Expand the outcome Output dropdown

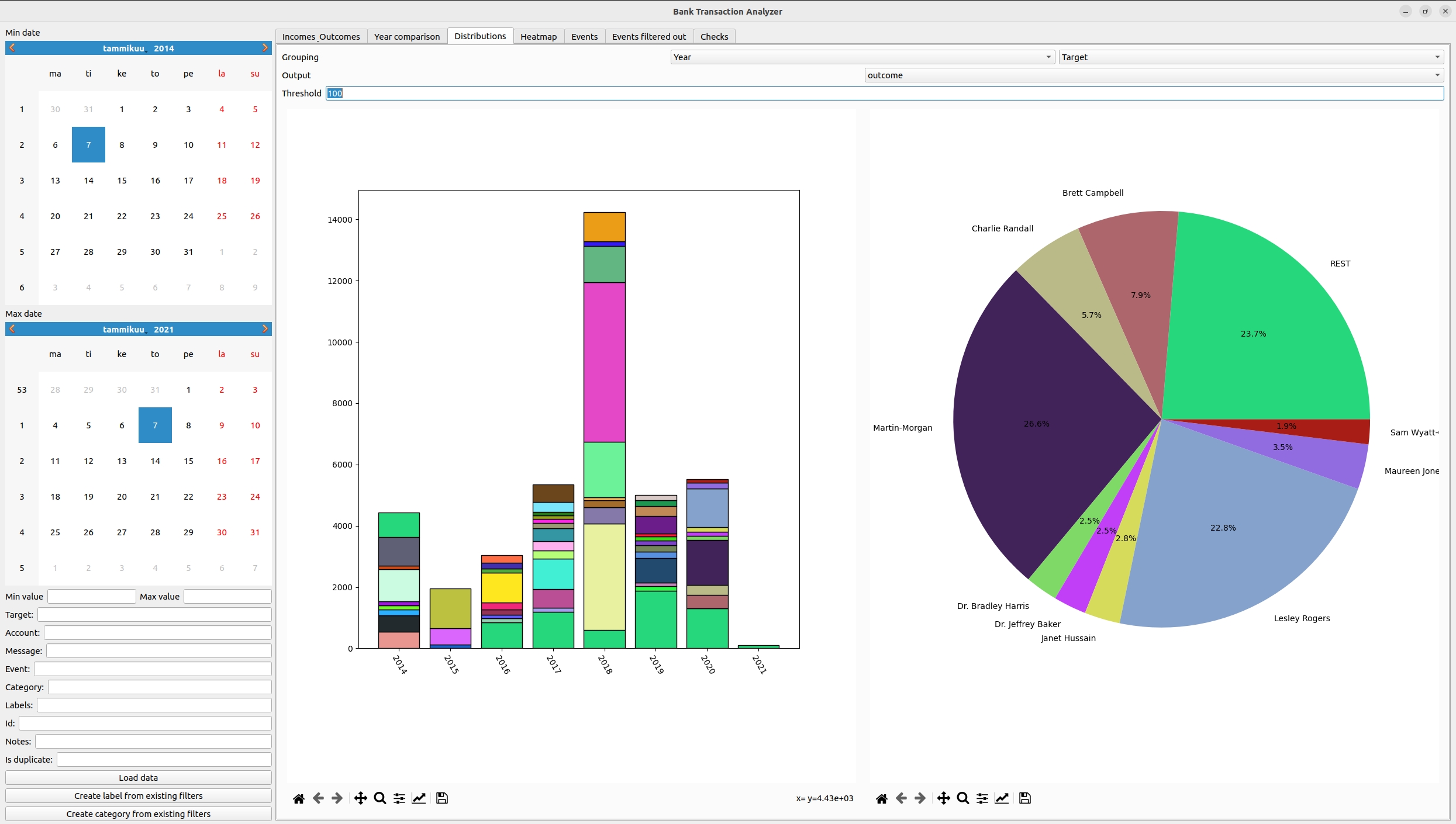click(x=1153, y=75)
